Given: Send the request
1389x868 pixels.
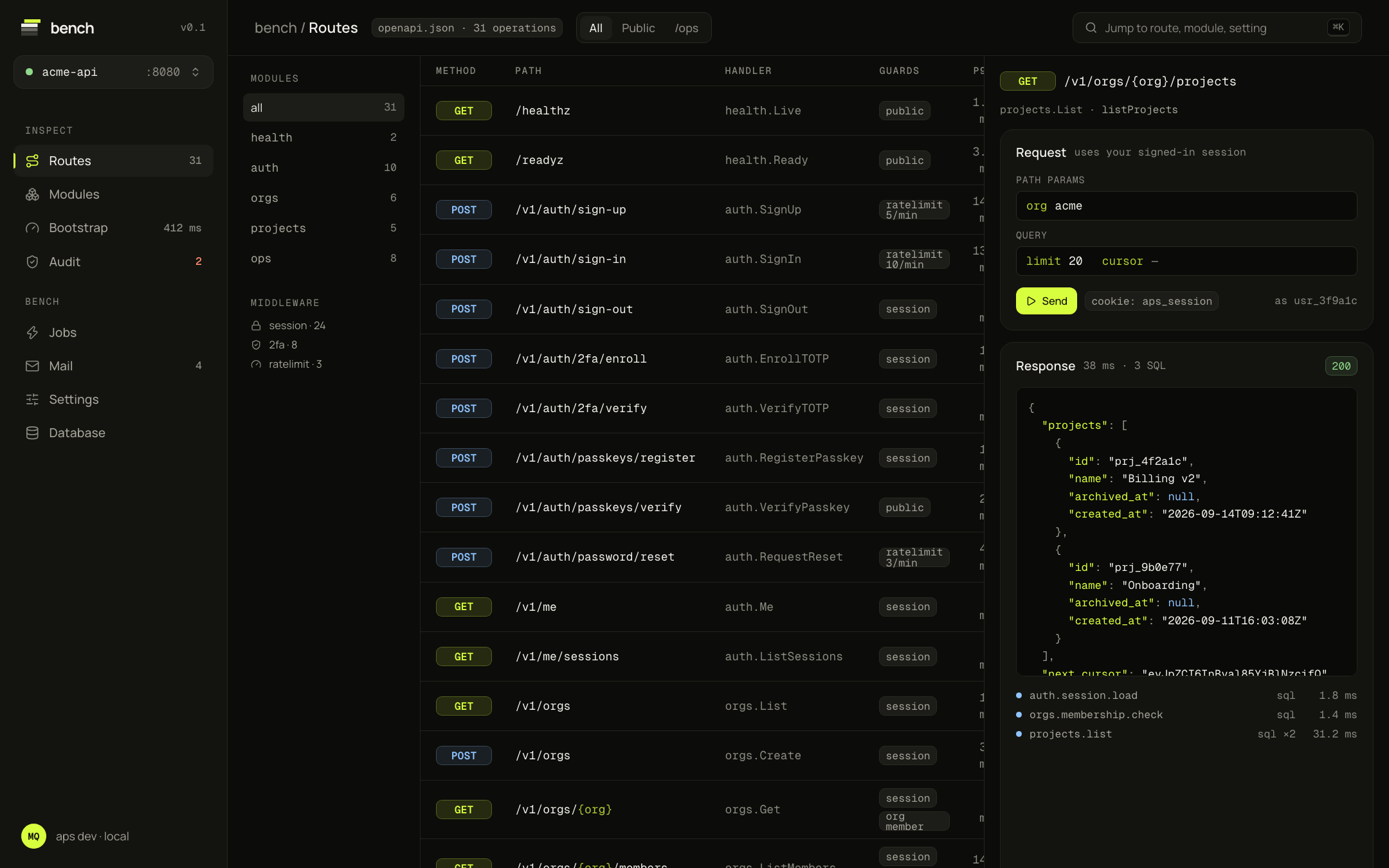Looking at the screenshot, I should [x=1046, y=301].
